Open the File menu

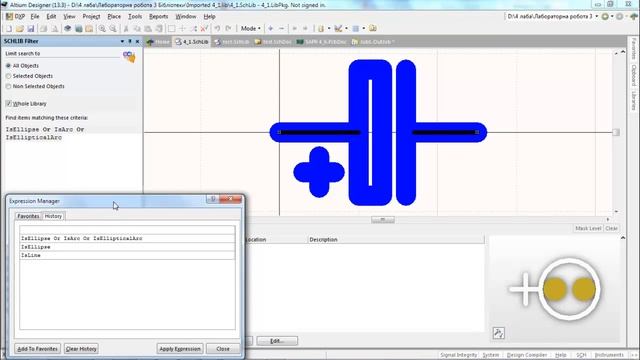35,16
